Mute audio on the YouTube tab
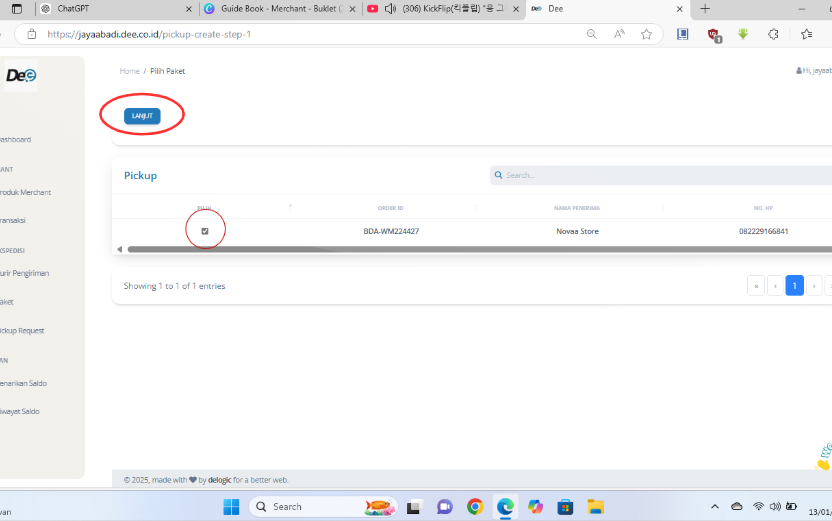Image resolution: width=832 pixels, height=521 pixels. [x=391, y=8]
